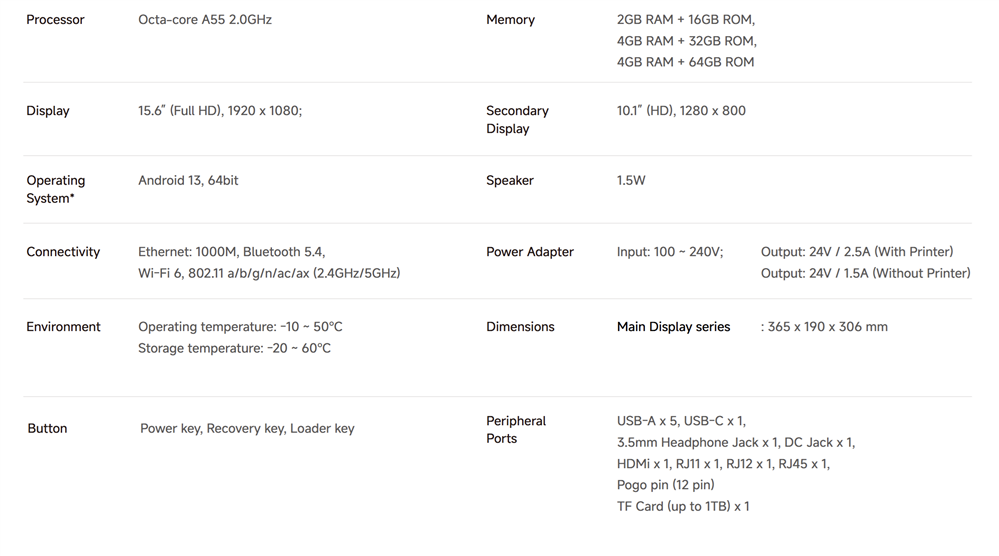999x556 pixels.
Task: Click the Peripheral Ports label
Action: (516, 430)
